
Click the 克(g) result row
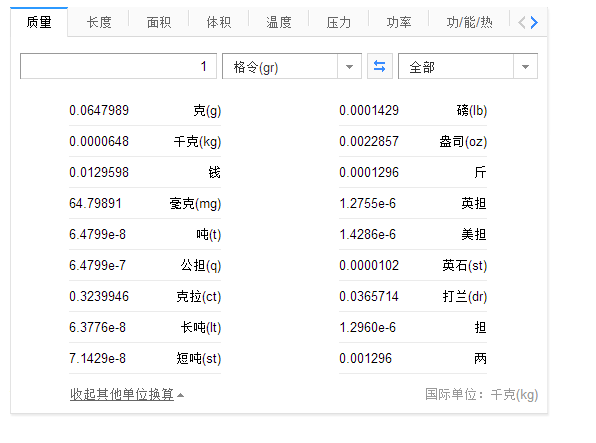coord(145,111)
